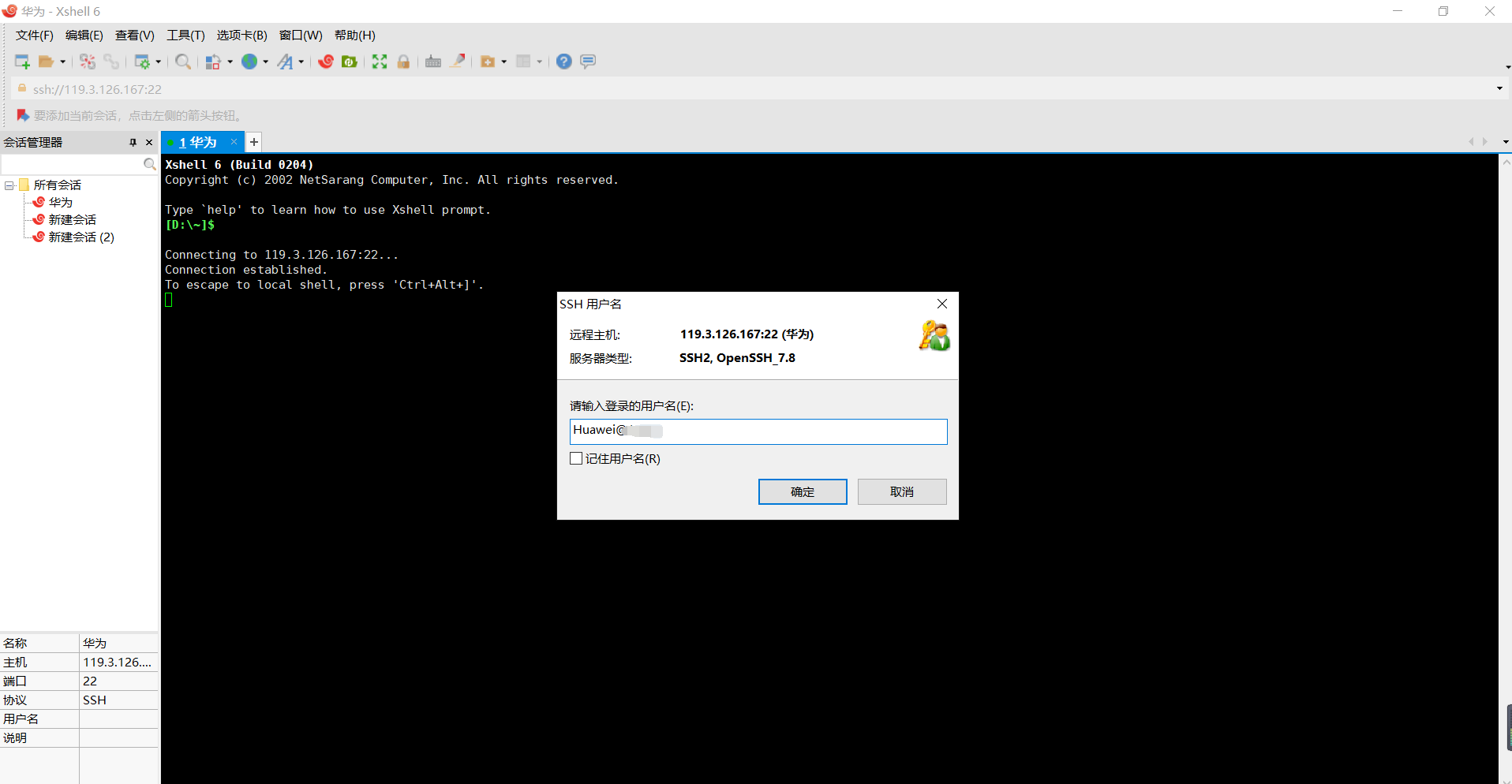Expand the pane layout dropdown arrow
1512x784 pixels.
click(x=540, y=62)
